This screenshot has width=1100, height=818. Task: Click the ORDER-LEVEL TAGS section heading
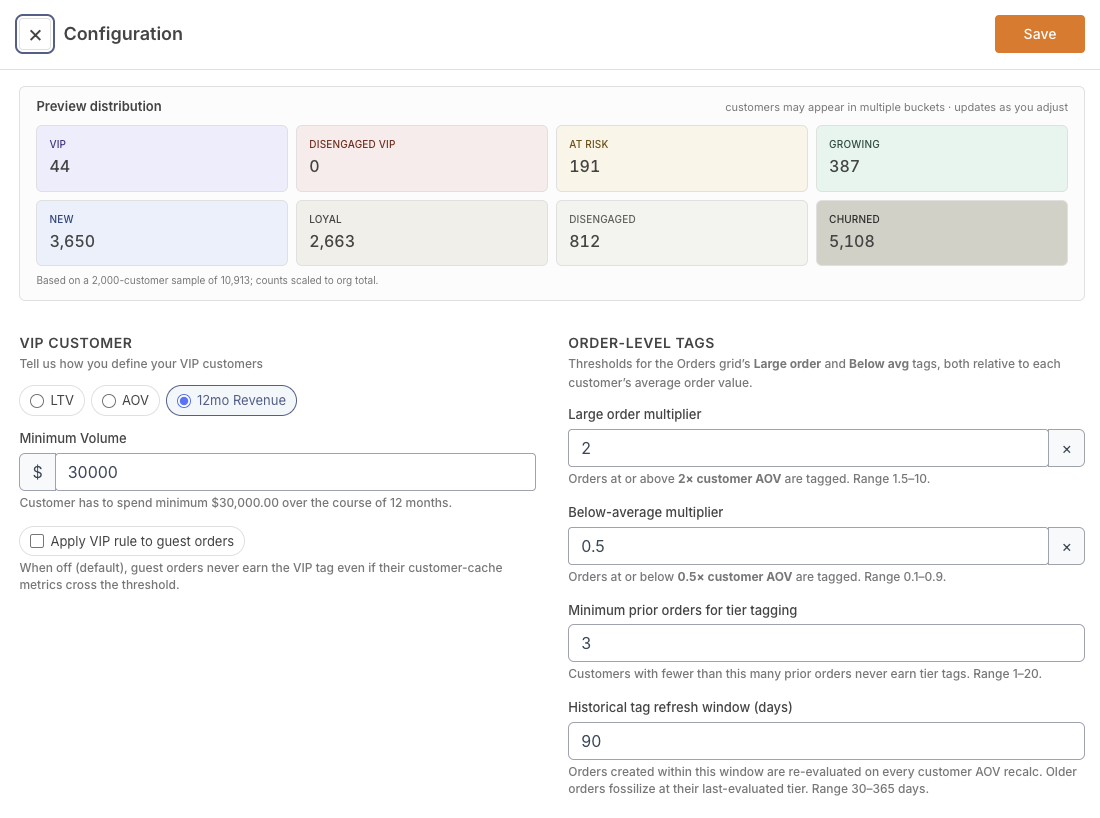[x=641, y=343]
